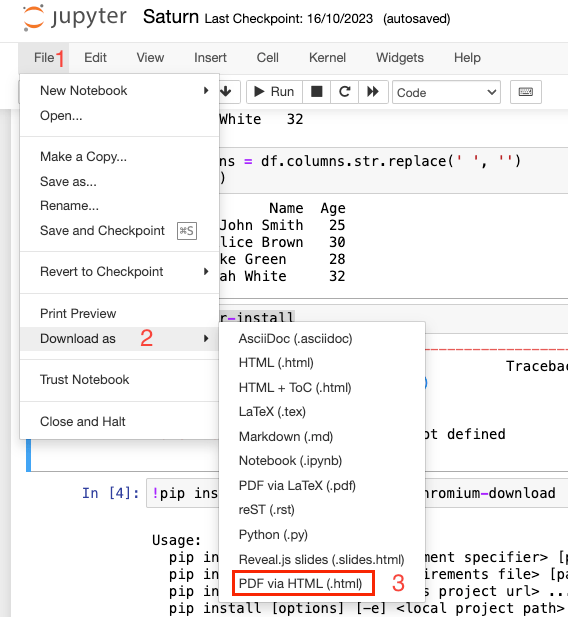This screenshot has width=568, height=617.
Task: Restart and run all with fast-forward icon
Action: [373, 92]
